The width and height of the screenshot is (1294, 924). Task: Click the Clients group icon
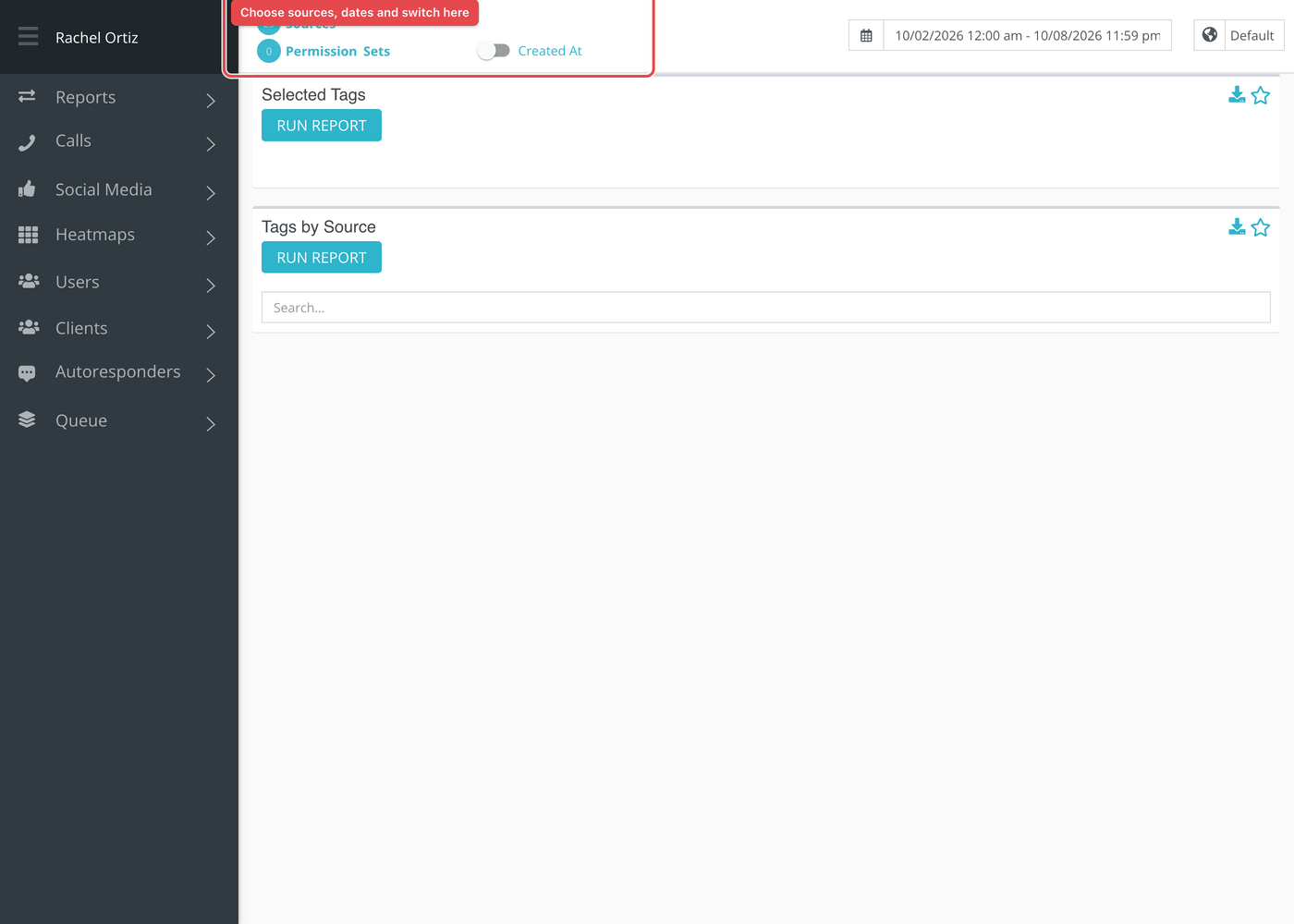tap(29, 327)
